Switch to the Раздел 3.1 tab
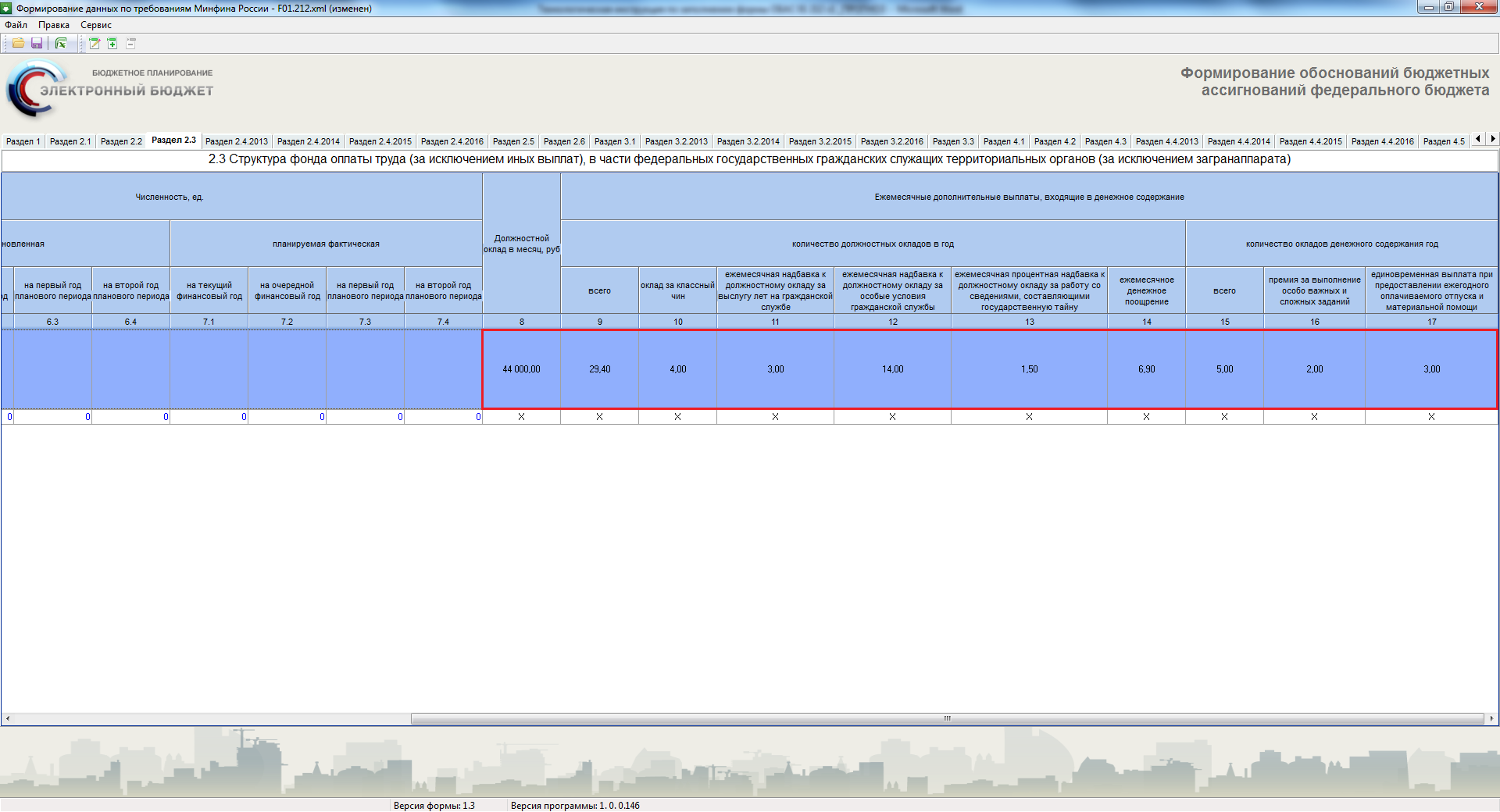 coord(615,141)
